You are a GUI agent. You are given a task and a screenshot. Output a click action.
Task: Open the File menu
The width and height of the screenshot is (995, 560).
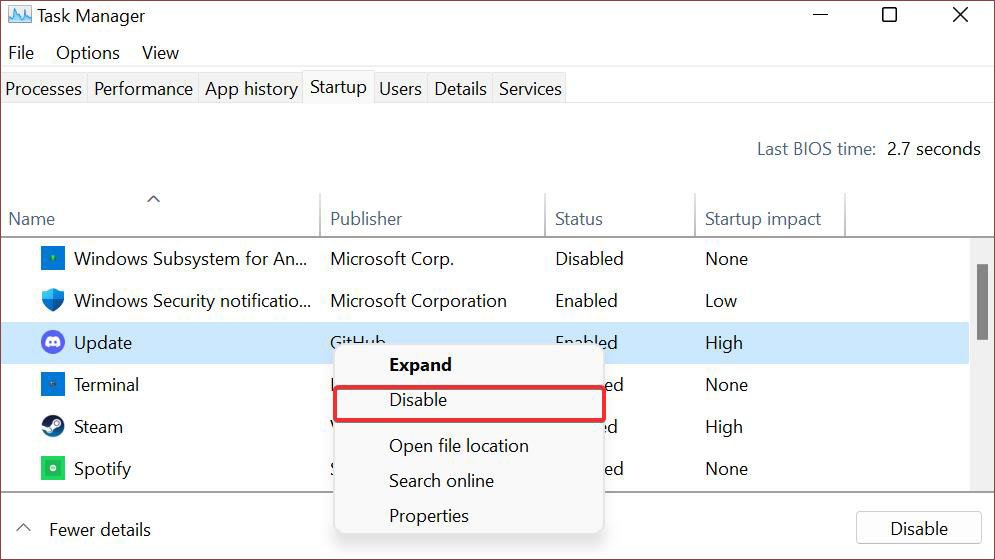tap(21, 53)
